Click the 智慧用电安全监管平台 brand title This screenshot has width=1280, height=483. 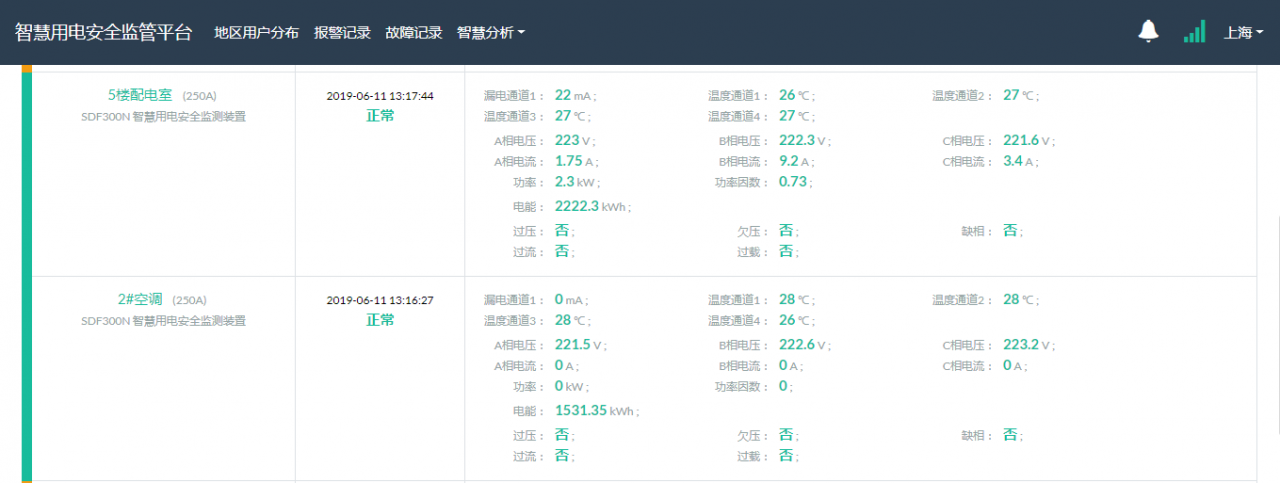[103, 32]
